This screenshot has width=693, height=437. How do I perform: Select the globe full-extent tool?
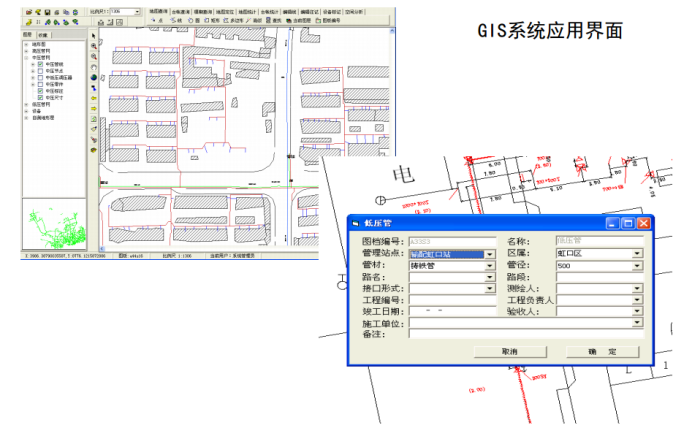(93, 77)
